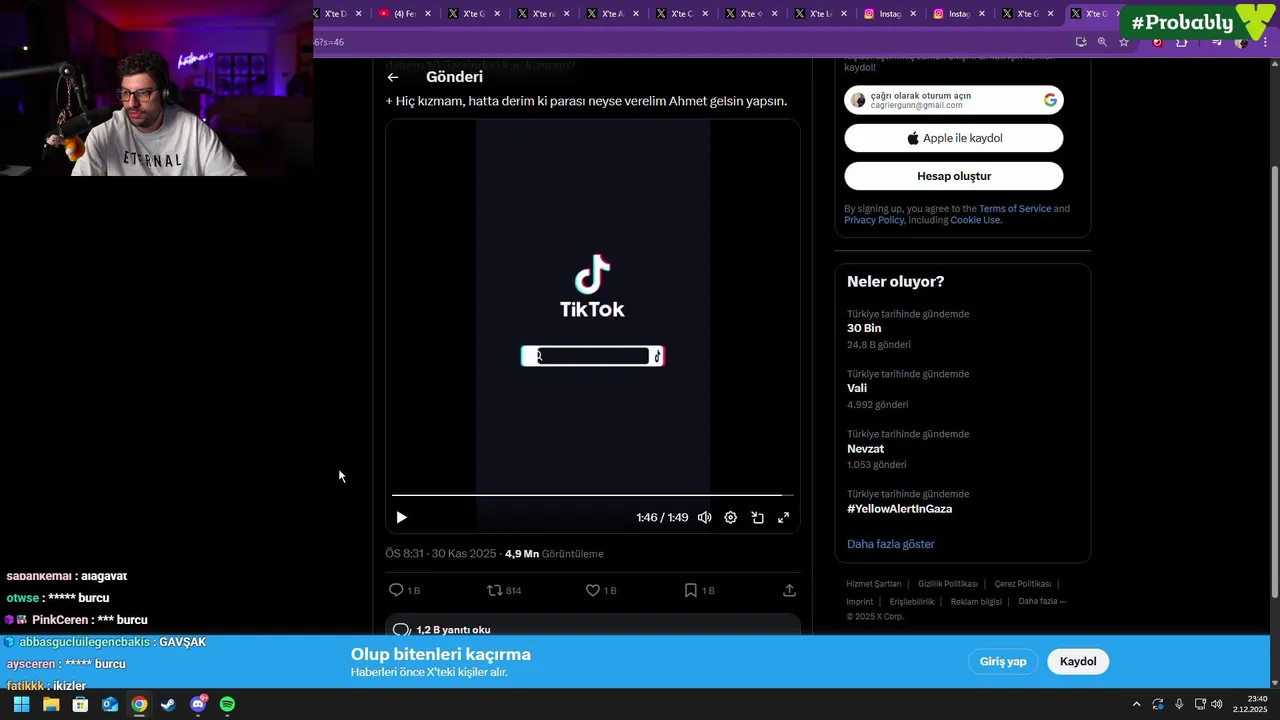1280x720 pixels.
Task: Open Cookie Use link
Action: pyautogui.click(x=975, y=220)
